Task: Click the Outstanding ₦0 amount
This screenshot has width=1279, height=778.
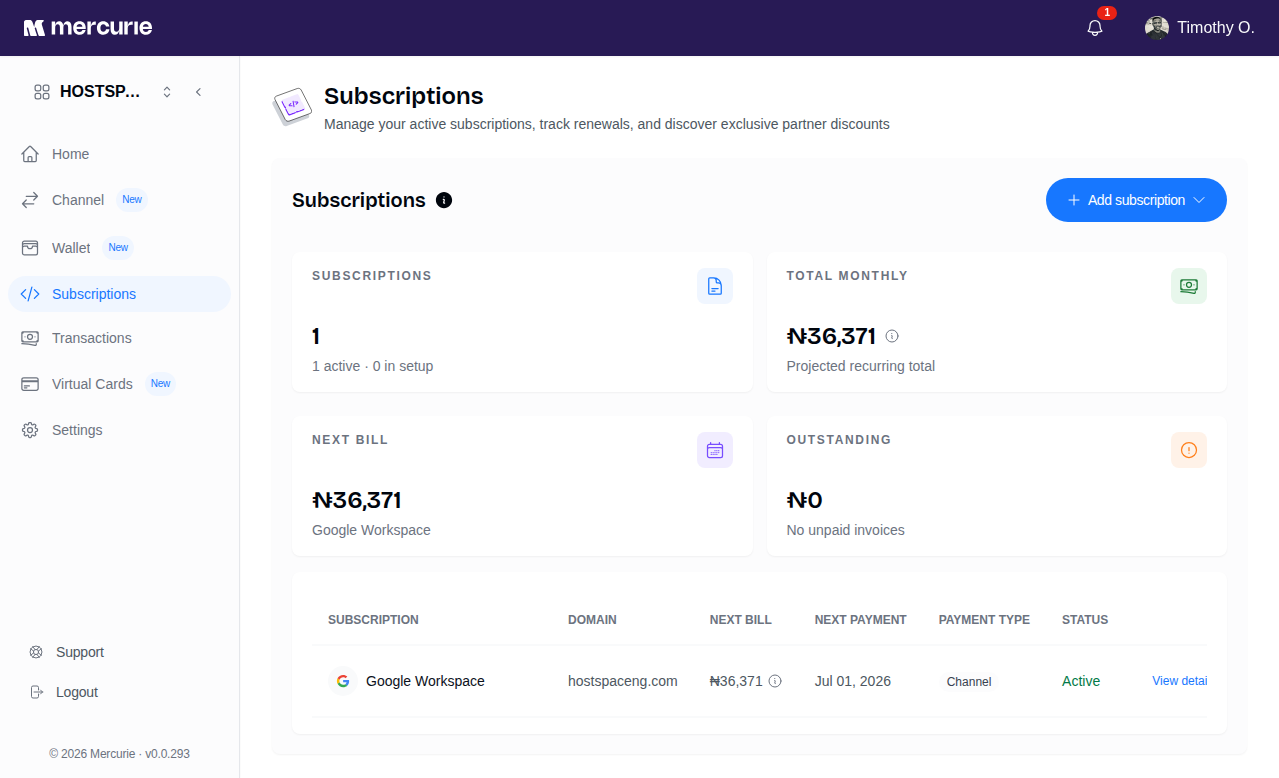Action: [x=805, y=500]
